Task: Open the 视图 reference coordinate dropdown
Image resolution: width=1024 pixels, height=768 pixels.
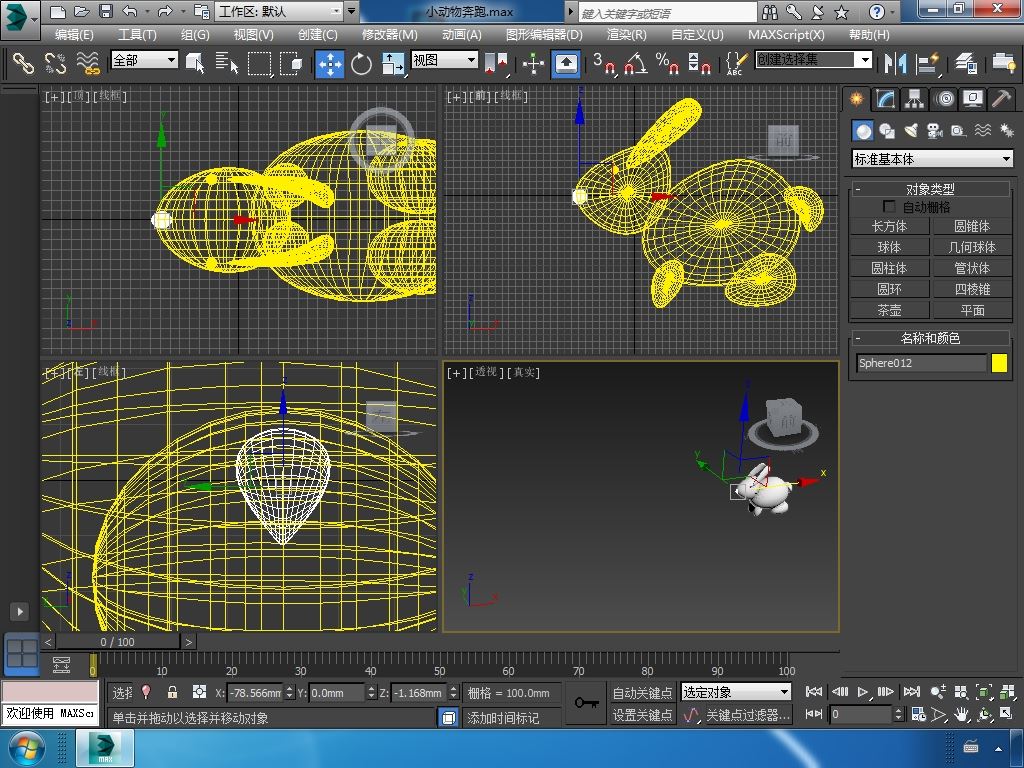Action: coord(444,60)
